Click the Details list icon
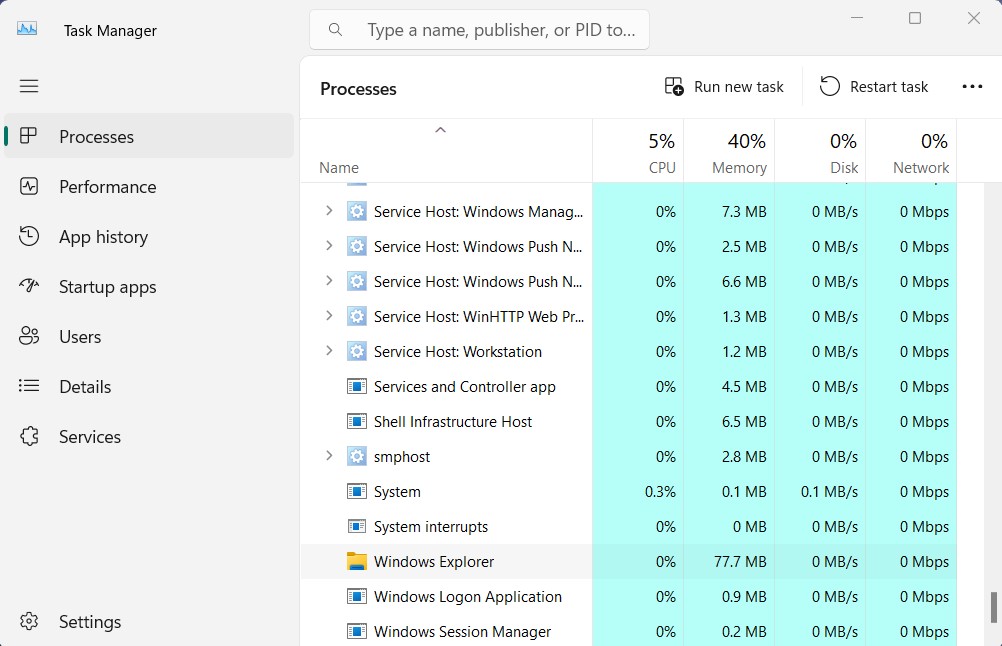The width and height of the screenshot is (1002, 646). (29, 386)
